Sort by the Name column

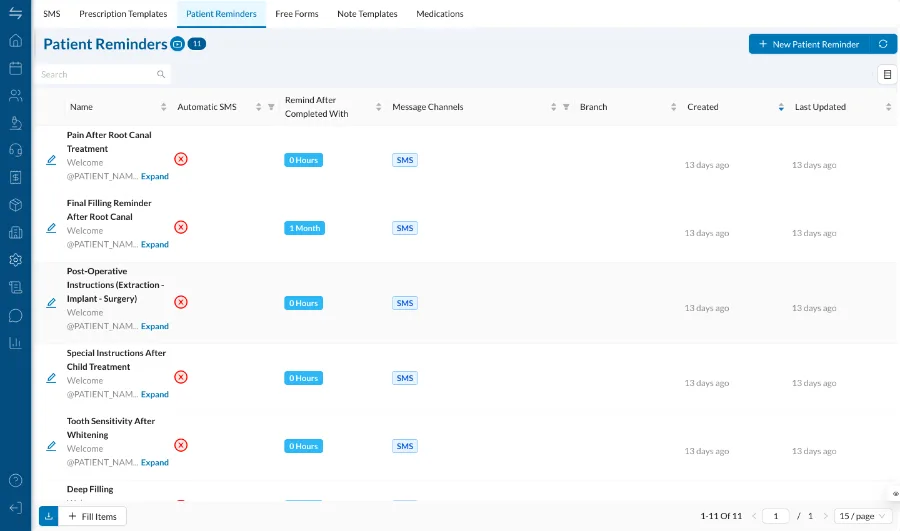pyautogui.click(x=164, y=107)
